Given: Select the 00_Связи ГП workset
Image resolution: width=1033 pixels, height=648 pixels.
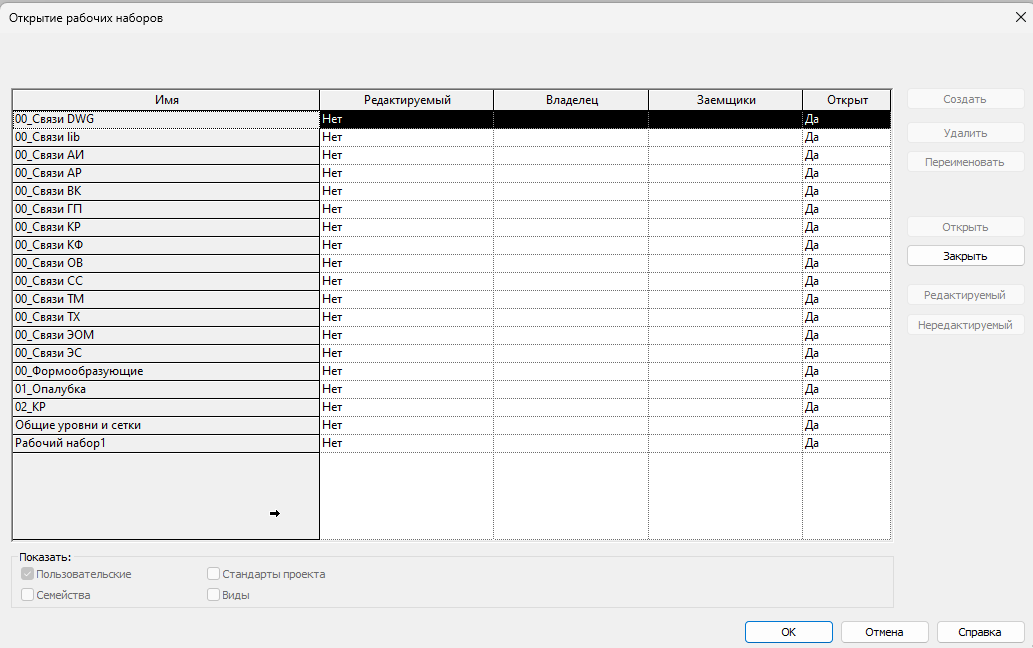Looking at the screenshot, I should pyautogui.click(x=166, y=209).
